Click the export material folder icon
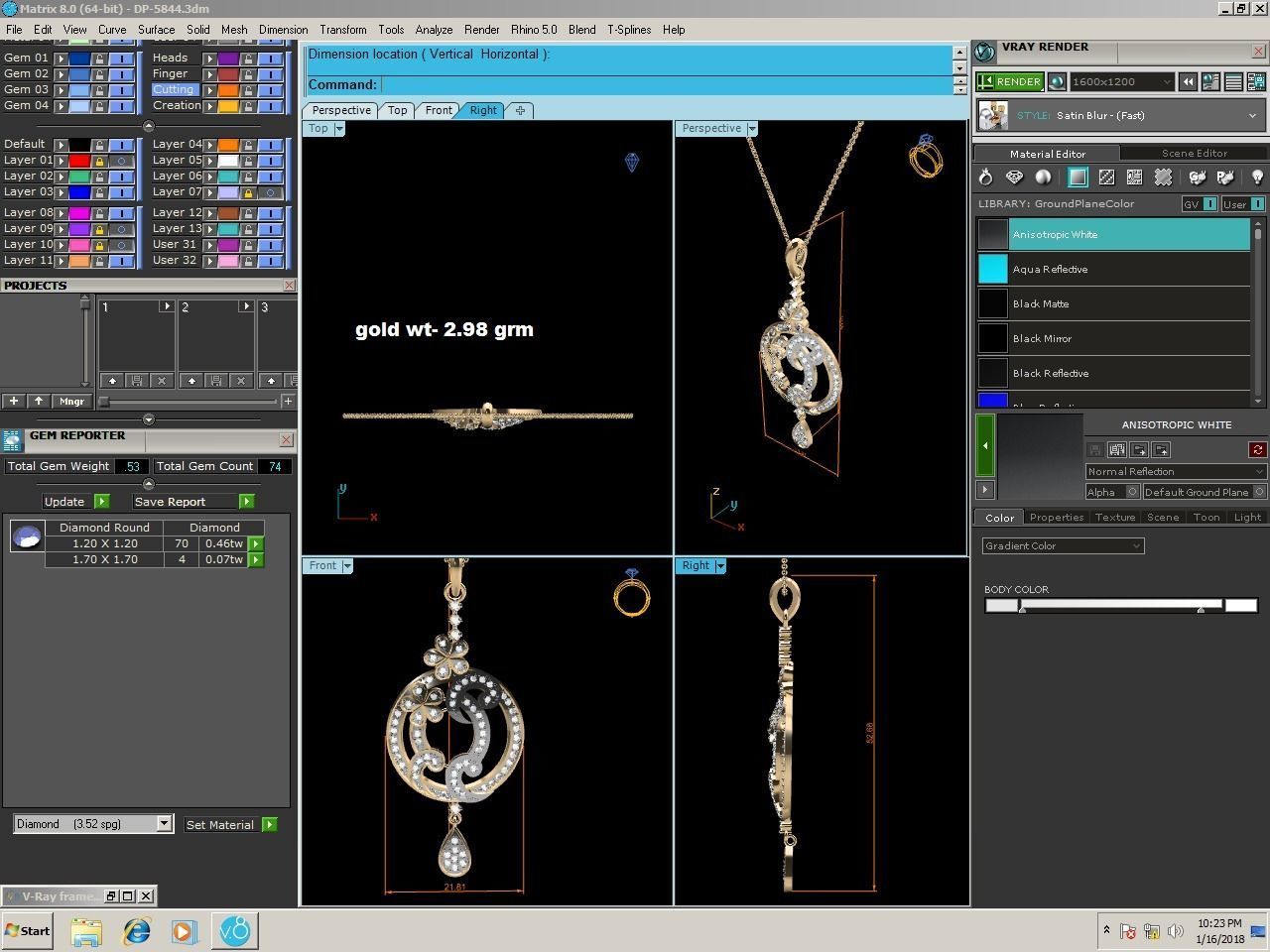Screen dimensions: 1270x952 [x=1161, y=449]
